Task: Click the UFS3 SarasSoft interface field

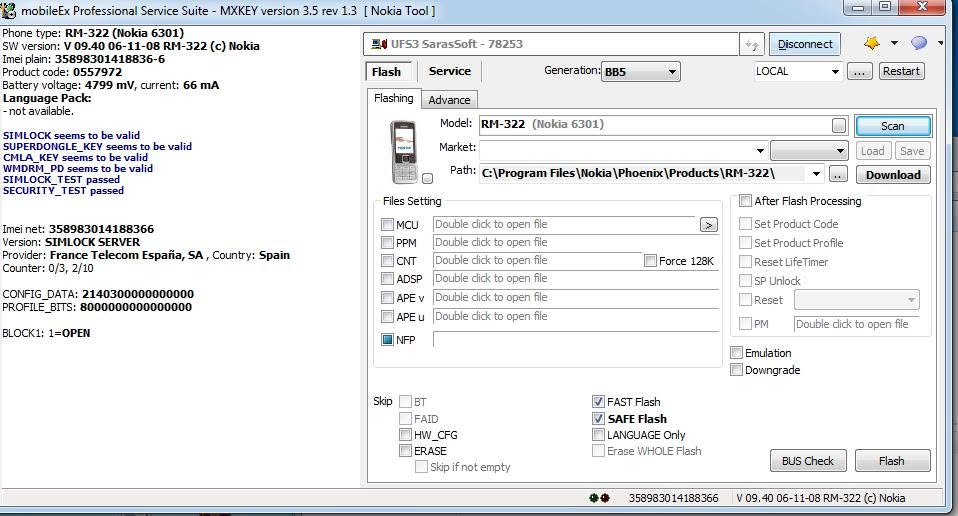Action: (550, 44)
